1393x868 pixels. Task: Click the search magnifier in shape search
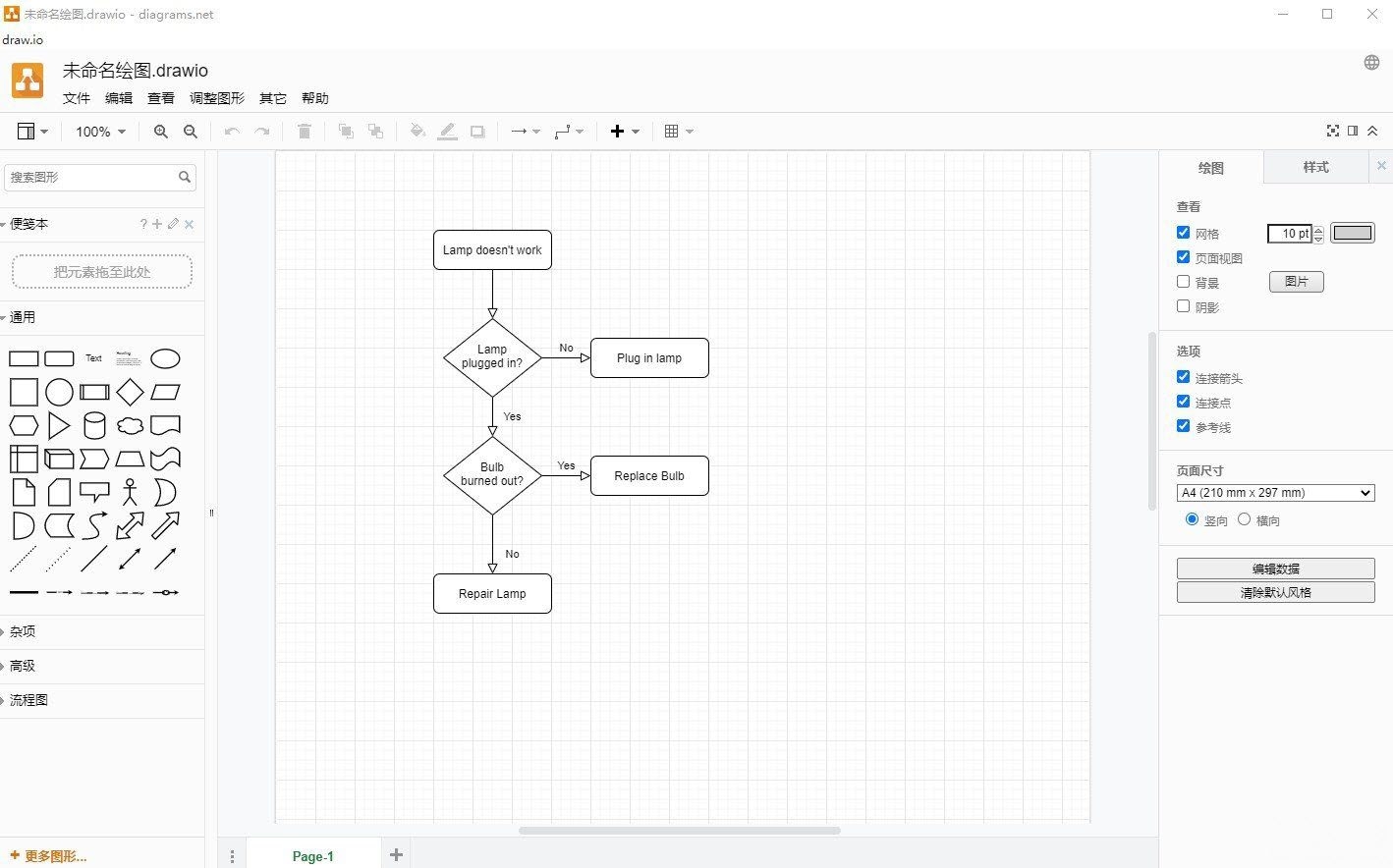(185, 178)
